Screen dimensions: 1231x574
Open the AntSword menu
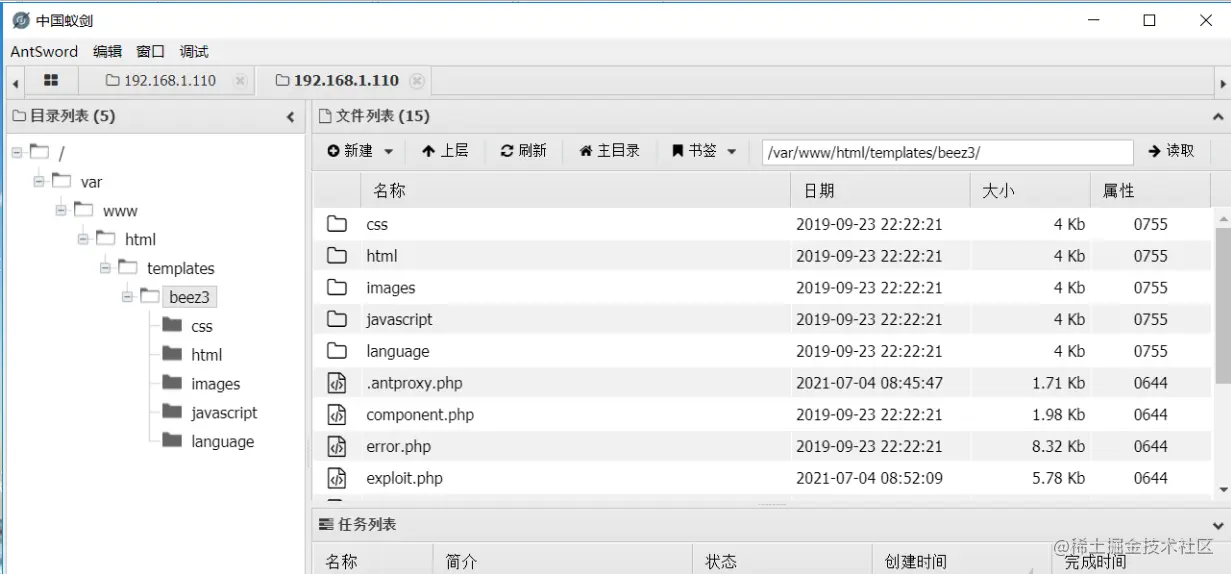44,52
